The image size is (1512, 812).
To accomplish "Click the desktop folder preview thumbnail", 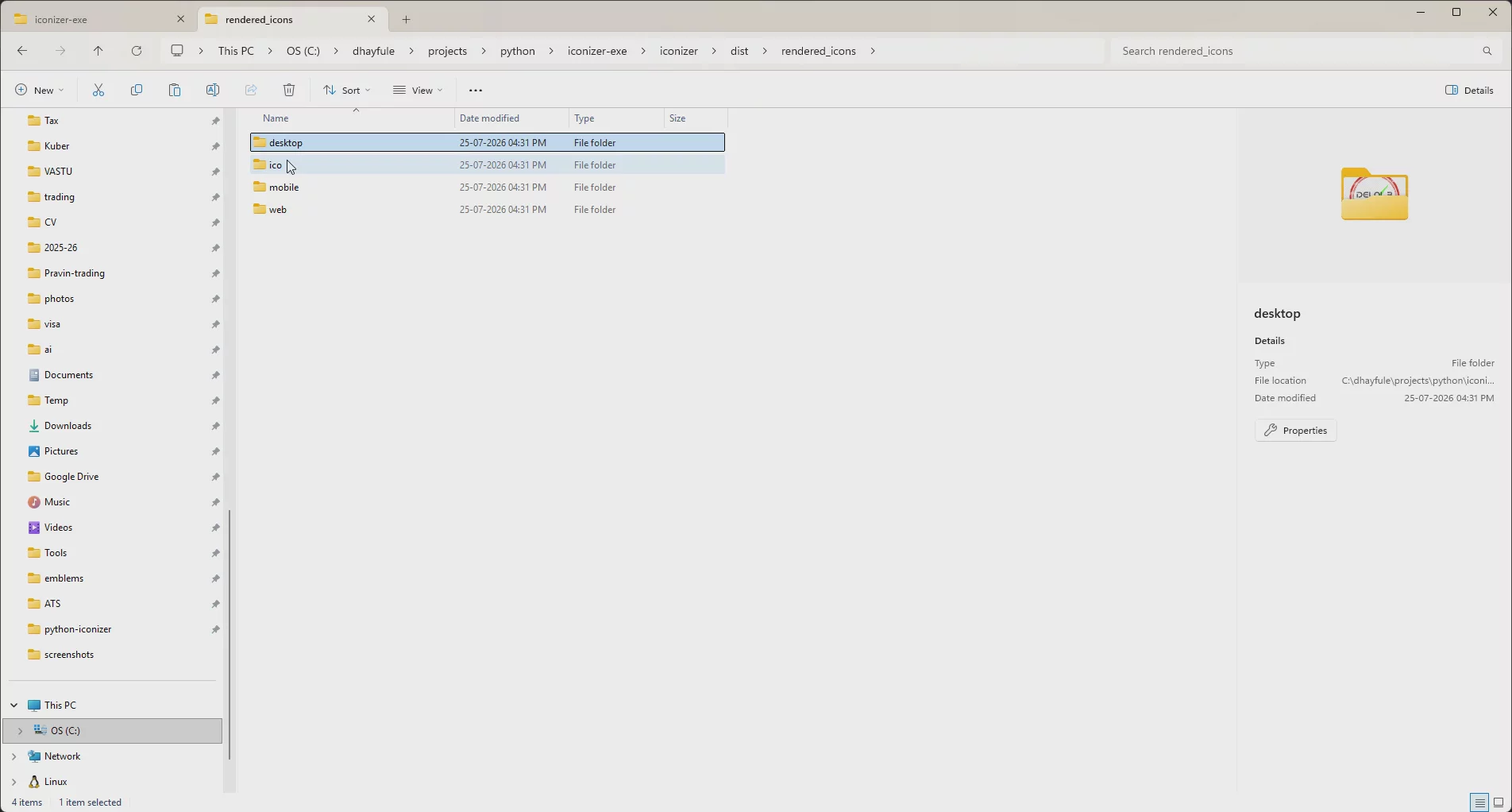I will 1375,194.
